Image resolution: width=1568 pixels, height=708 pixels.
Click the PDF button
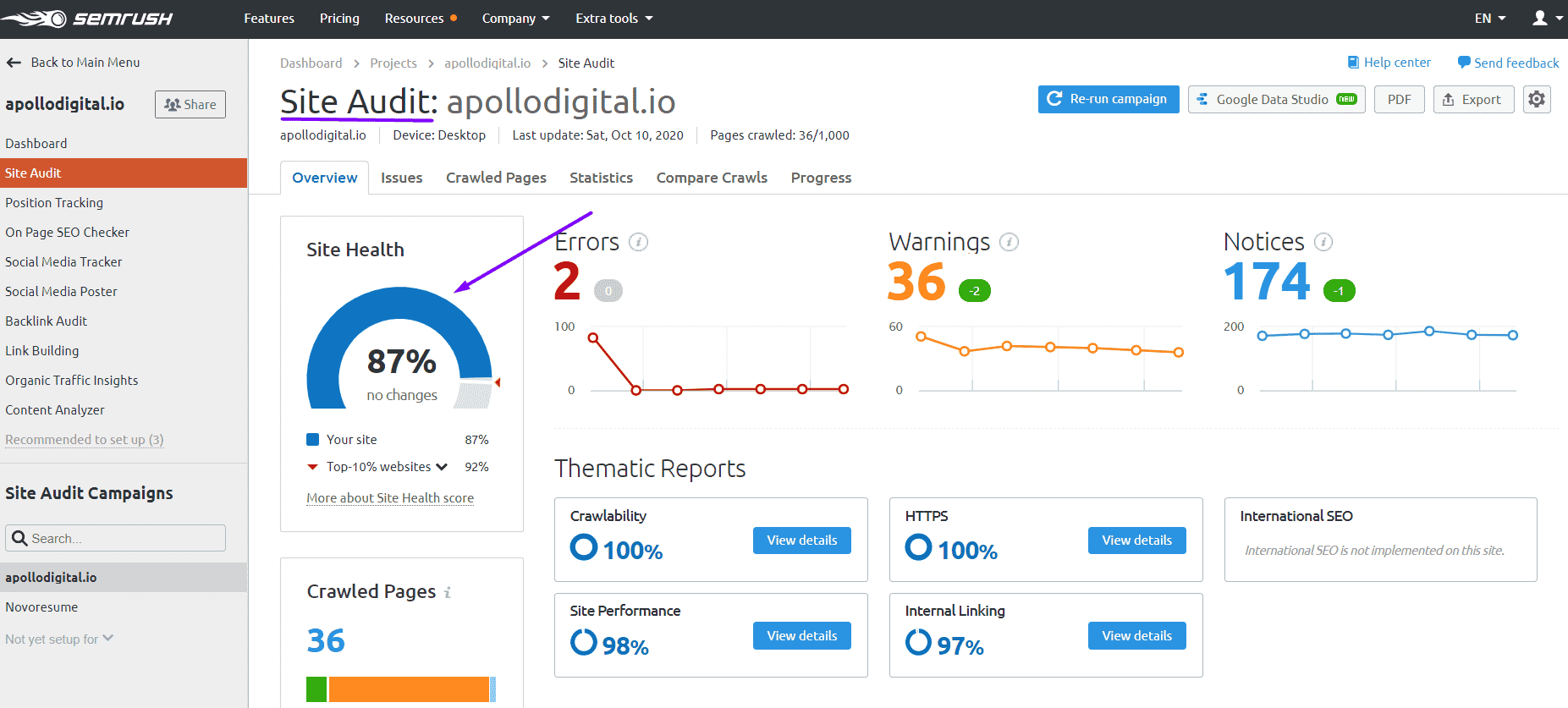(1400, 99)
